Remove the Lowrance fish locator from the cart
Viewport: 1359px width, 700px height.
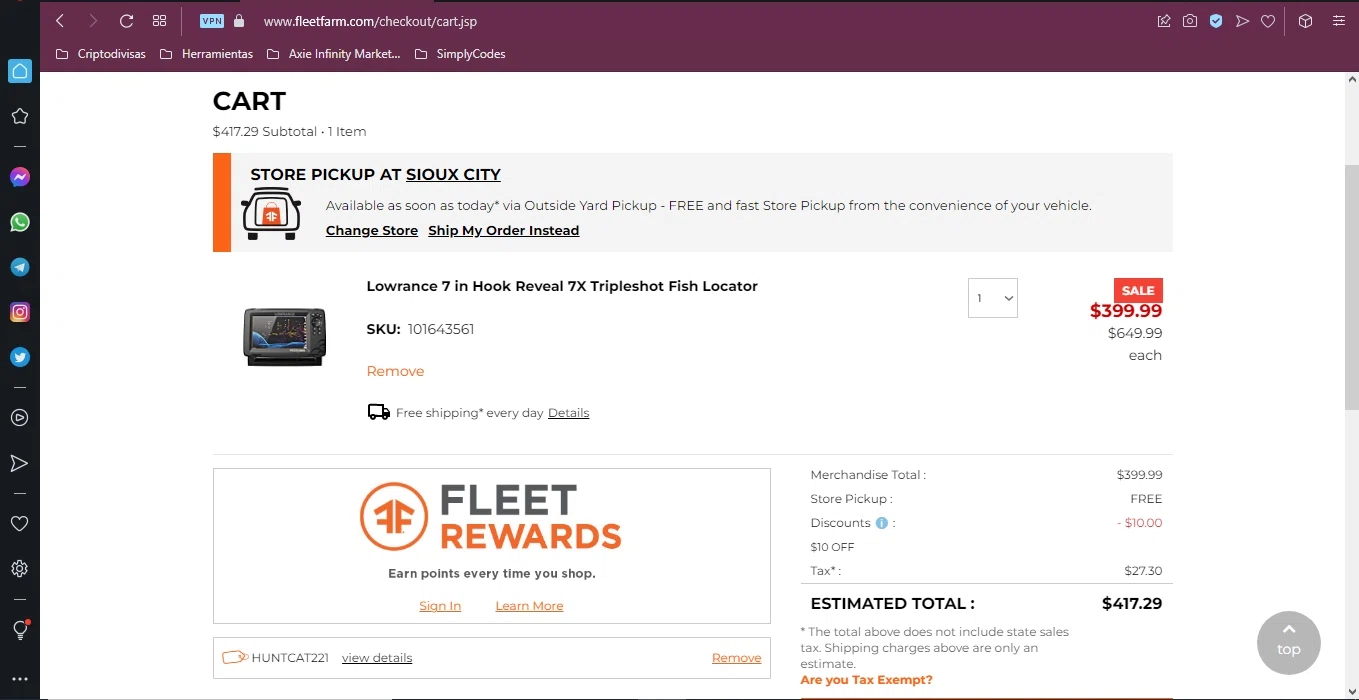pyautogui.click(x=395, y=371)
